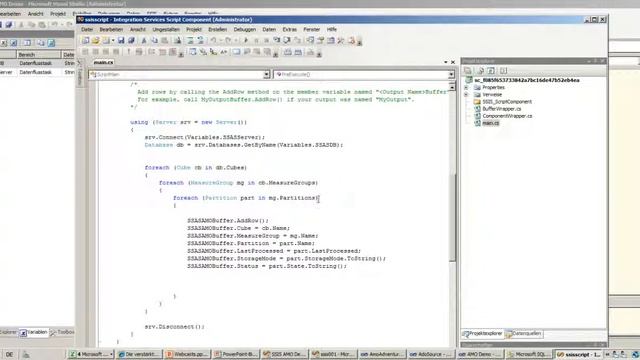Click the Undo arrow icon

click(x=213, y=40)
